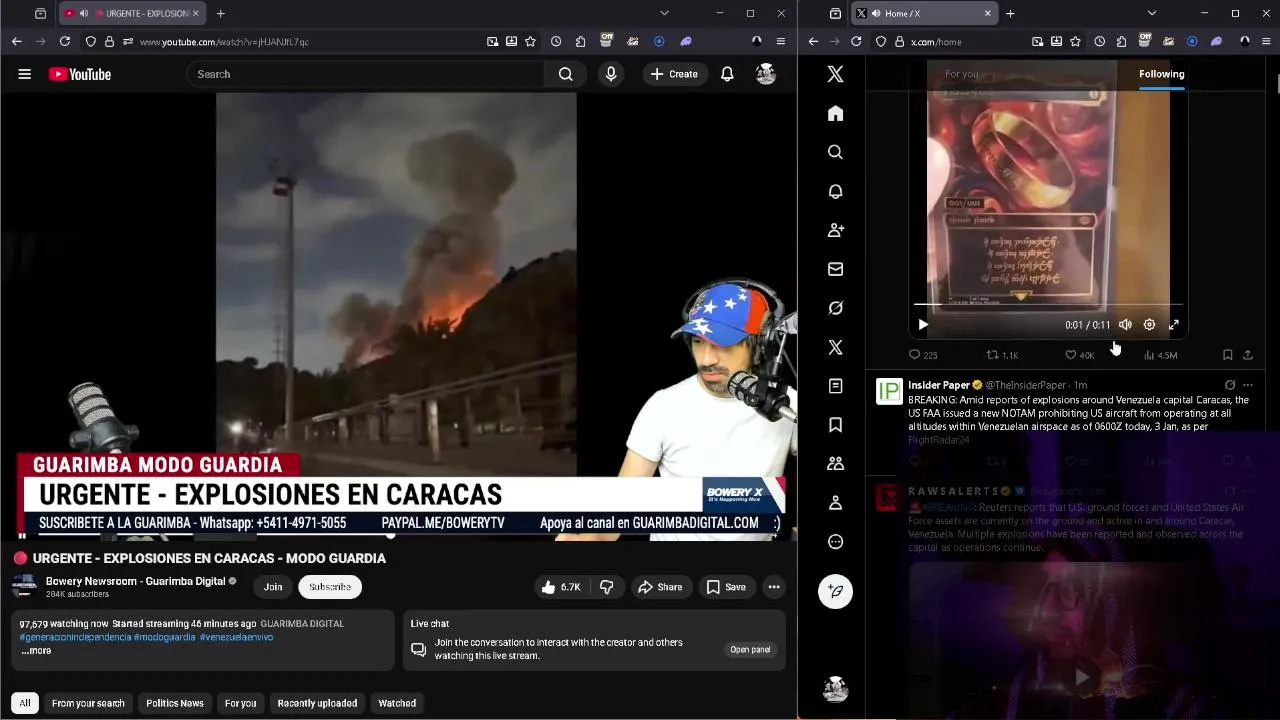
Task: Open the more menu on Insider Paper's post
Action: 1247,385
